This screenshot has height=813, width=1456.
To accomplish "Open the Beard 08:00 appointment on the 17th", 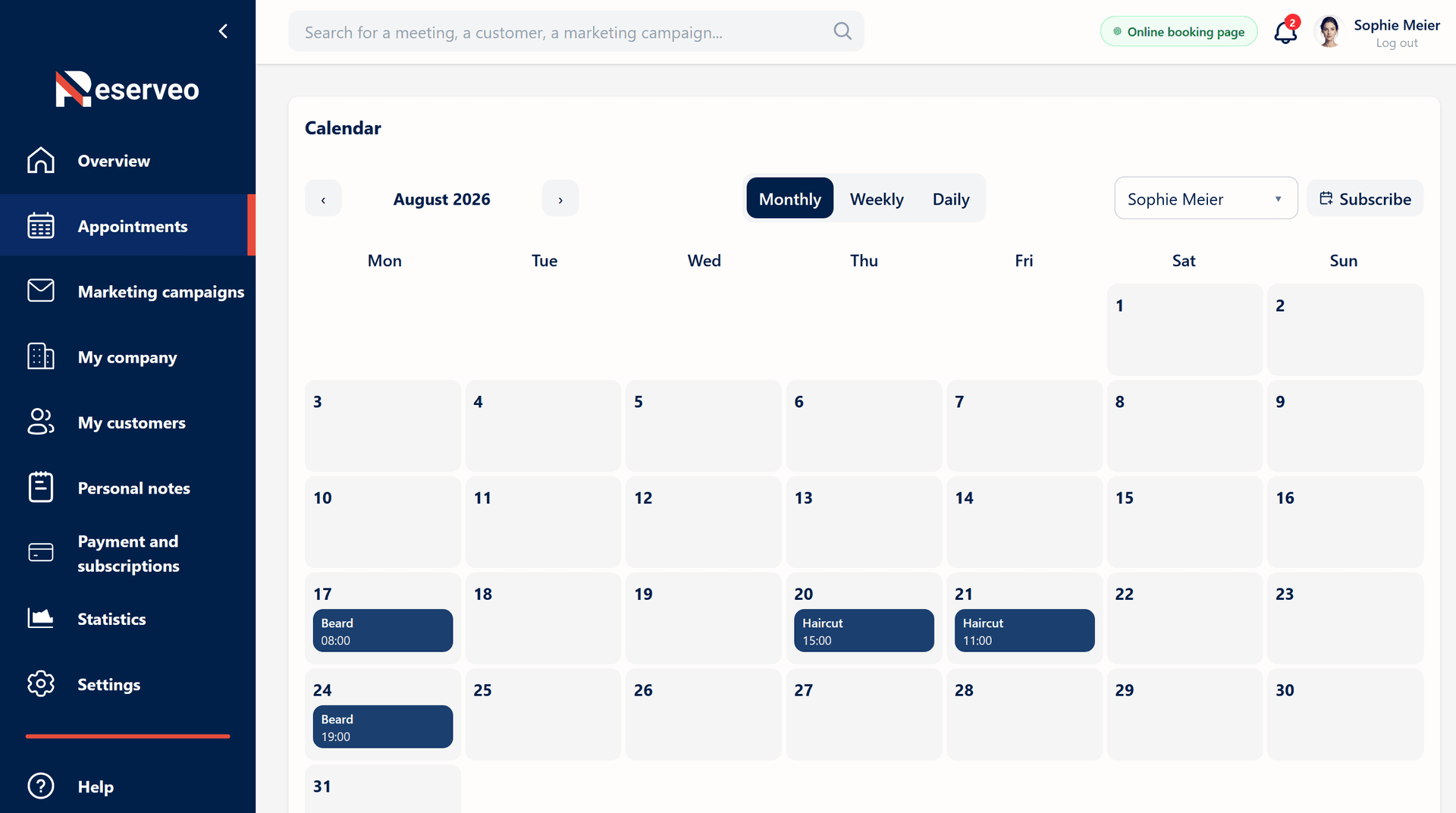I will [x=383, y=630].
